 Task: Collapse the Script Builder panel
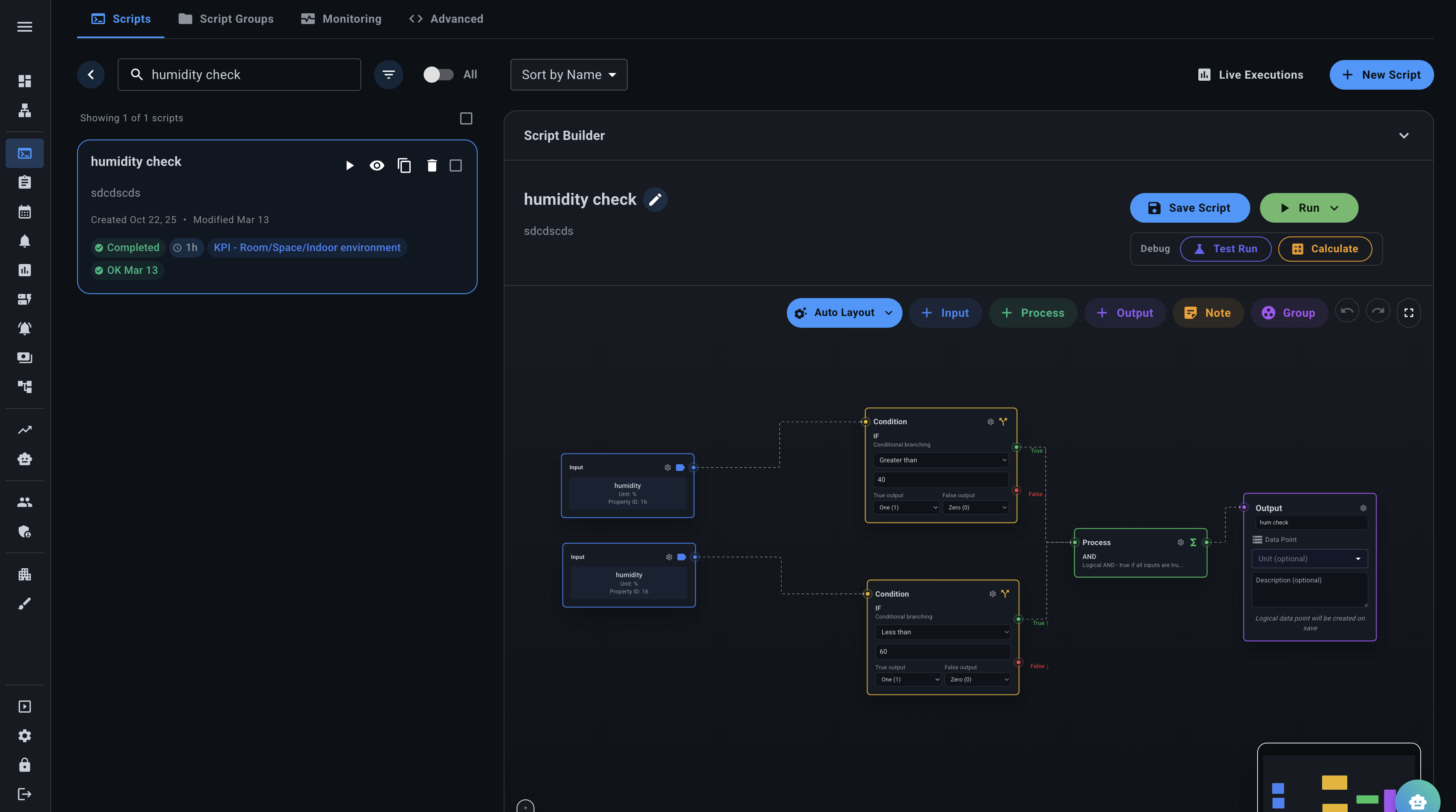click(1404, 135)
